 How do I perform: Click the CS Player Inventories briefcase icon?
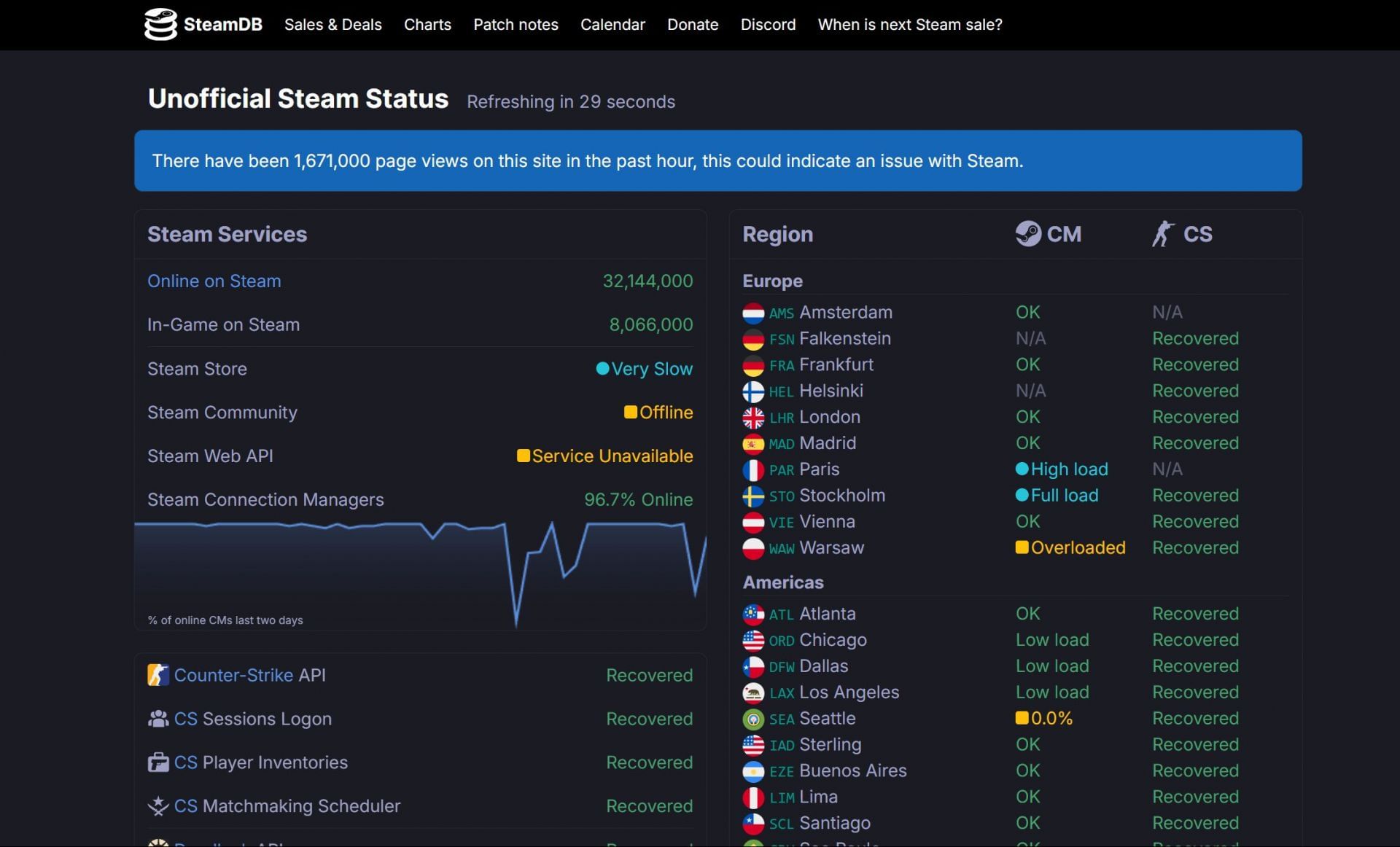[x=158, y=762]
